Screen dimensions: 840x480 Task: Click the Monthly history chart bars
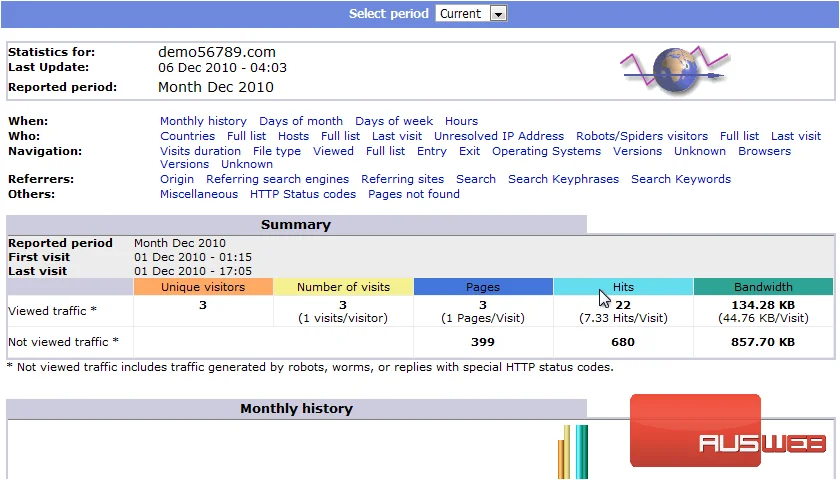pyautogui.click(x=573, y=452)
